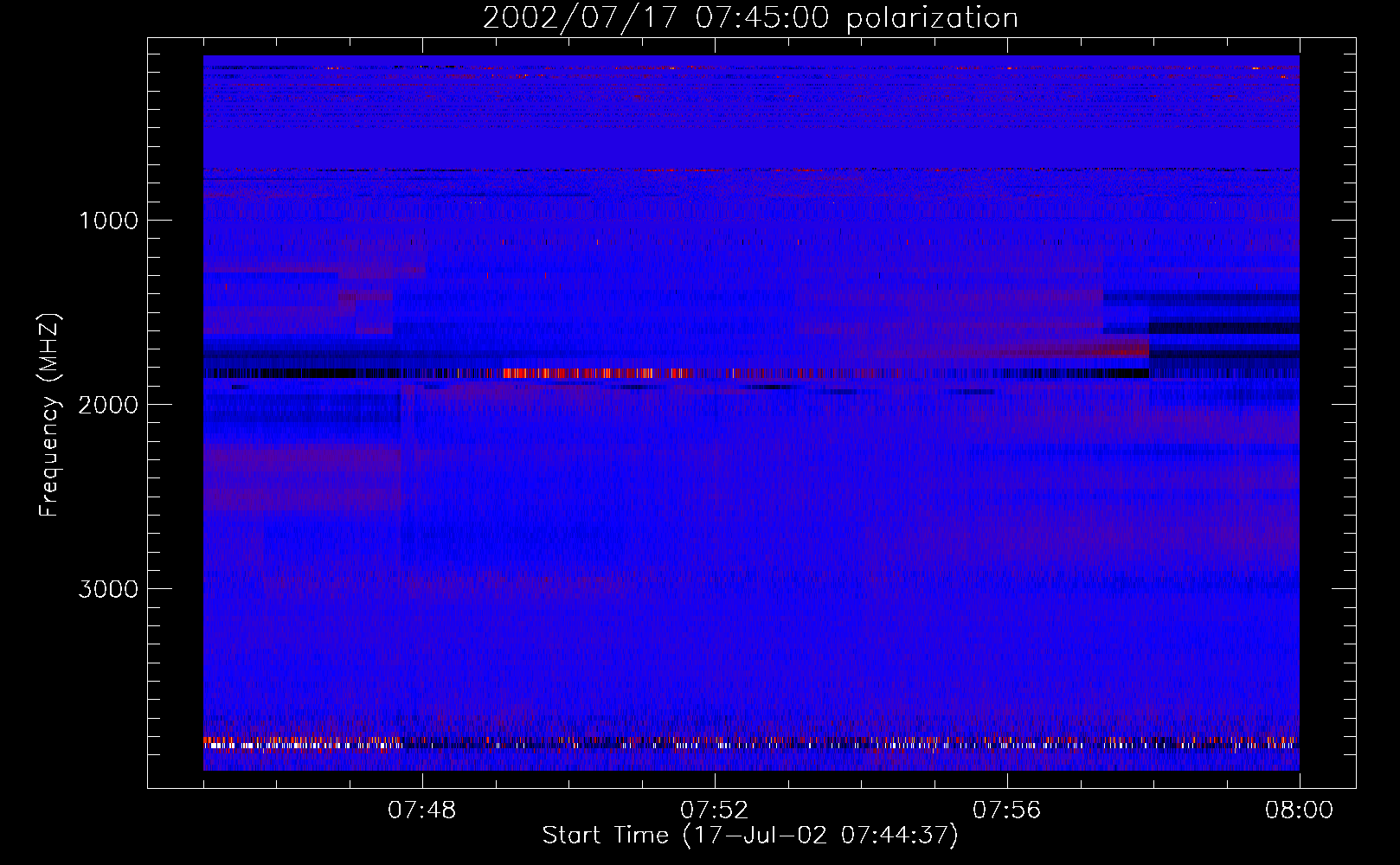
Task: Click the plot title '2002/07/17 07:45:00 polarization'
Action: pyautogui.click(x=750, y=18)
